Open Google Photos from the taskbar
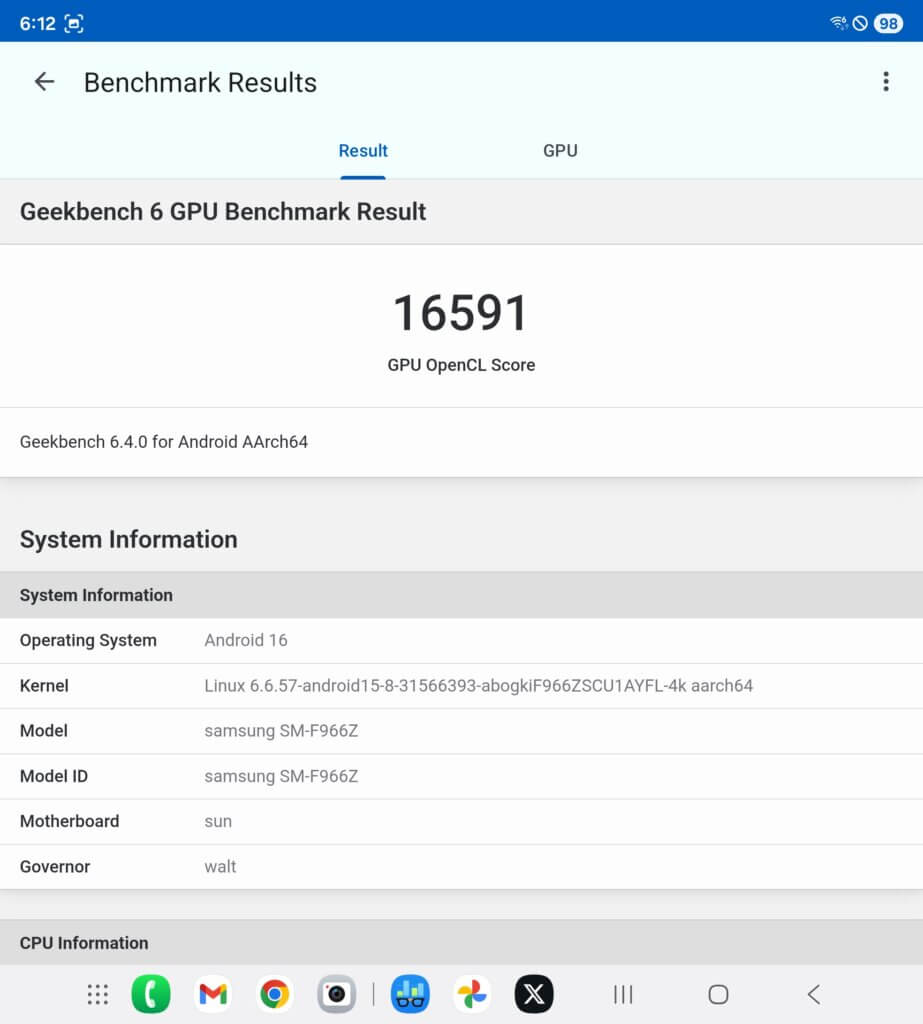 [472, 994]
